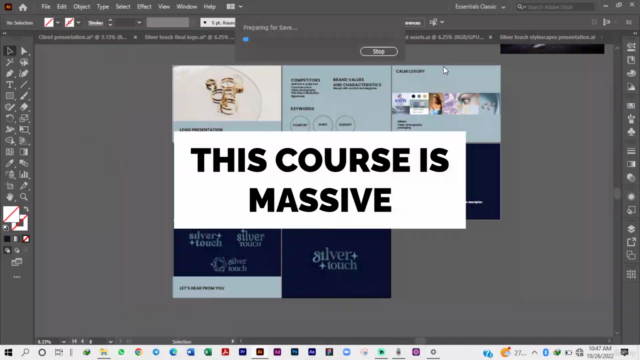Open Essentials Classic workspace dropdown

(480, 7)
